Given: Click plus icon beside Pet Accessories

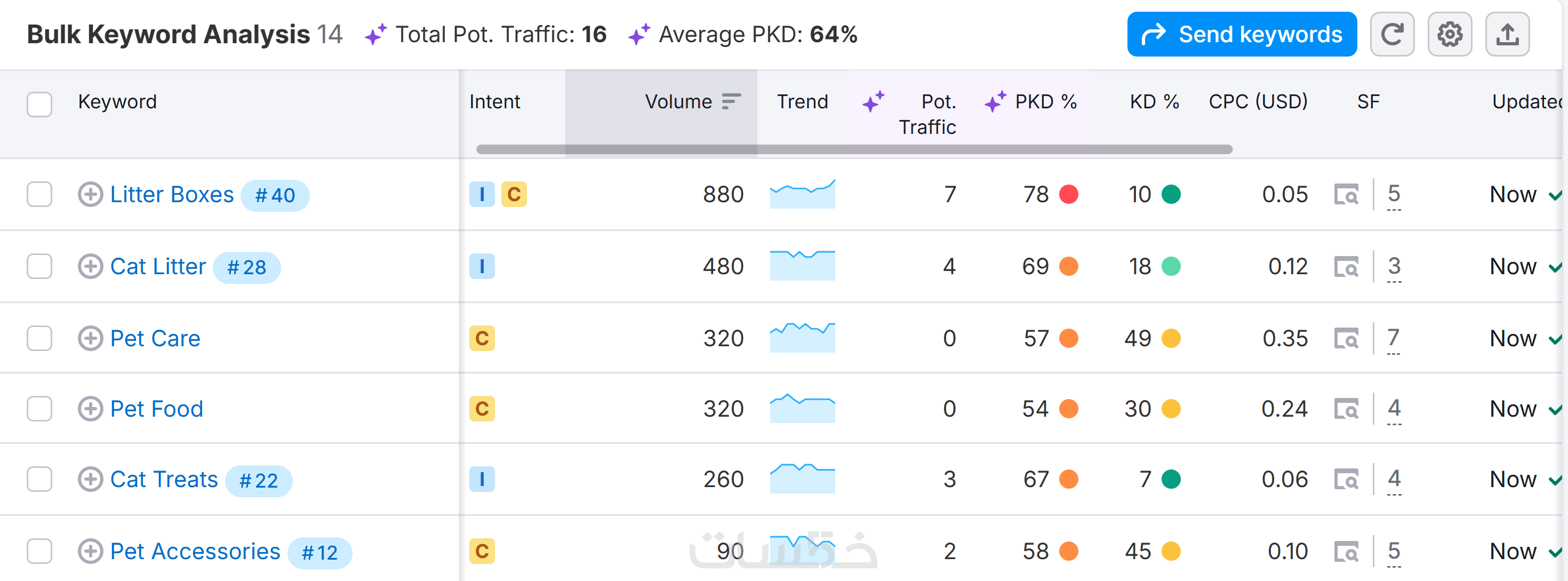Looking at the screenshot, I should point(90,551).
